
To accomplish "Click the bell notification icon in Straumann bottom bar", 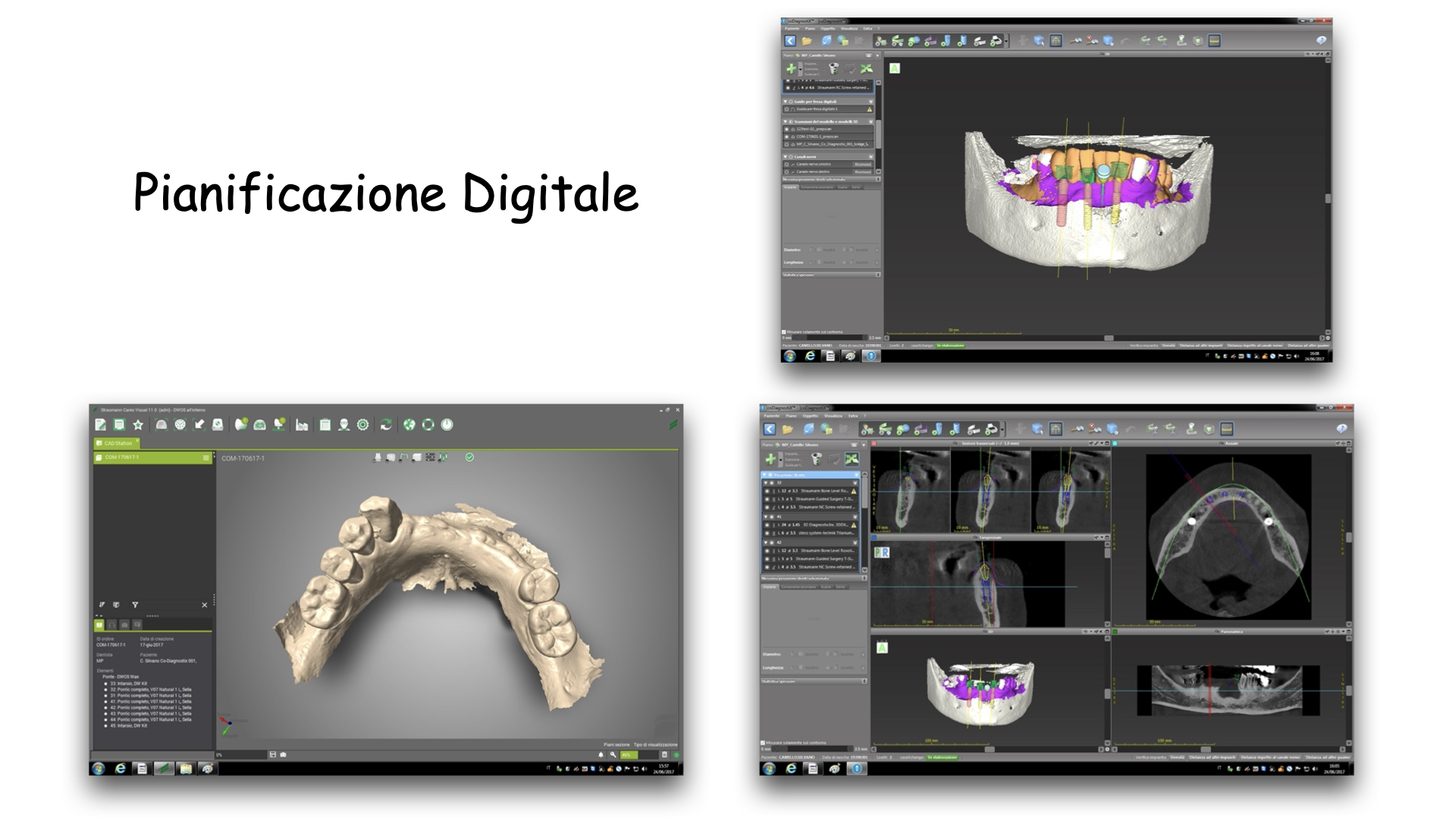I will coord(601,755).
